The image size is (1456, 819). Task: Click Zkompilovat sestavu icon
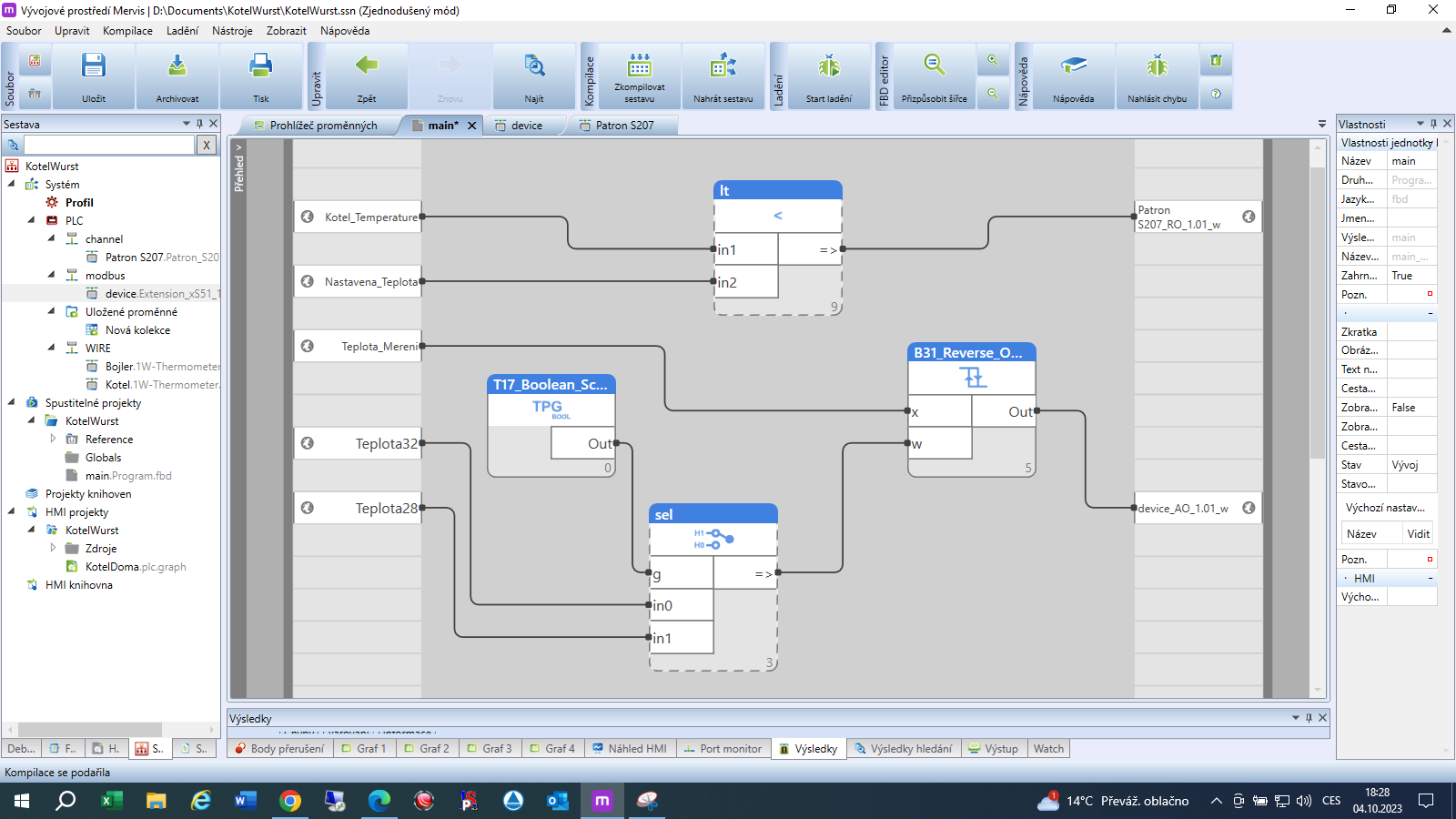[x=640, y=66]
